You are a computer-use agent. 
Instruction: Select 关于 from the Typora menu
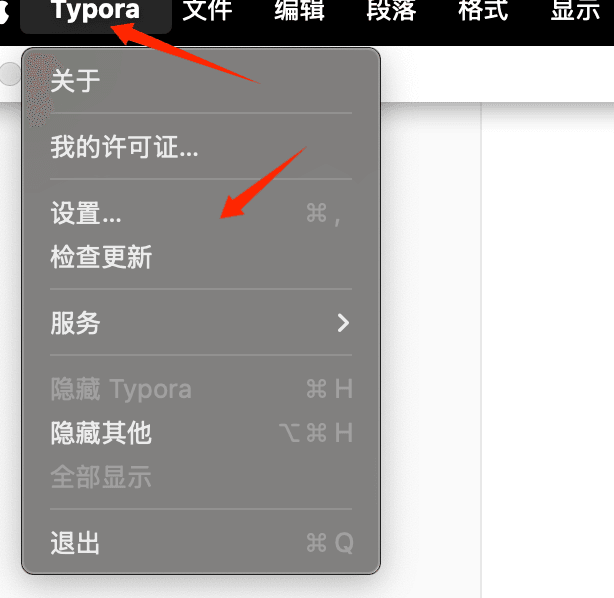click(201, 81)
